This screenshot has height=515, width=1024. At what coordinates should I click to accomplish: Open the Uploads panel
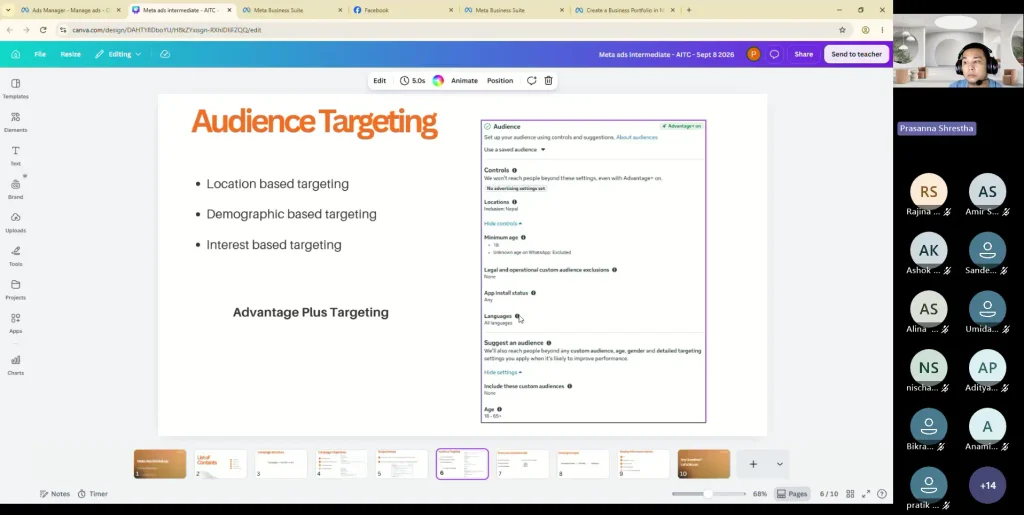coord(16,223)
